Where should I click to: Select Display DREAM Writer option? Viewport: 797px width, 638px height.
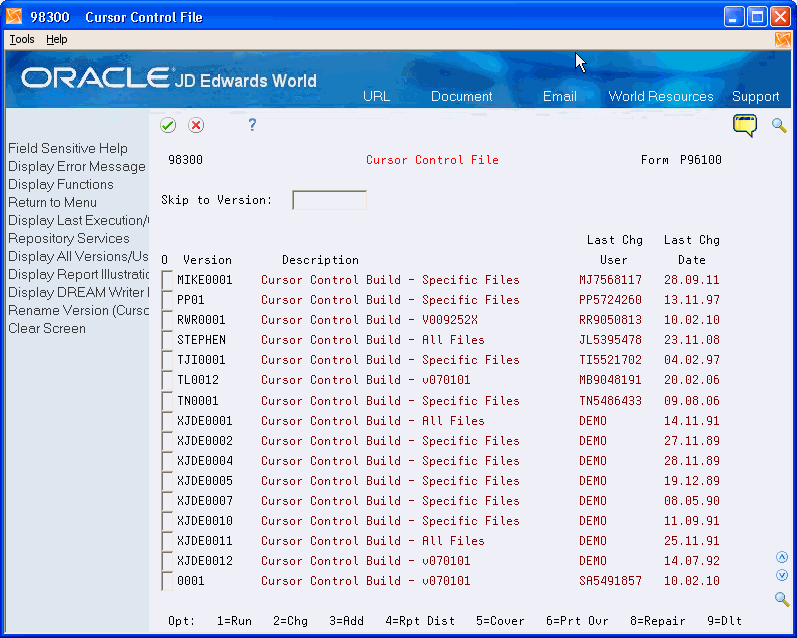(78, 292)
